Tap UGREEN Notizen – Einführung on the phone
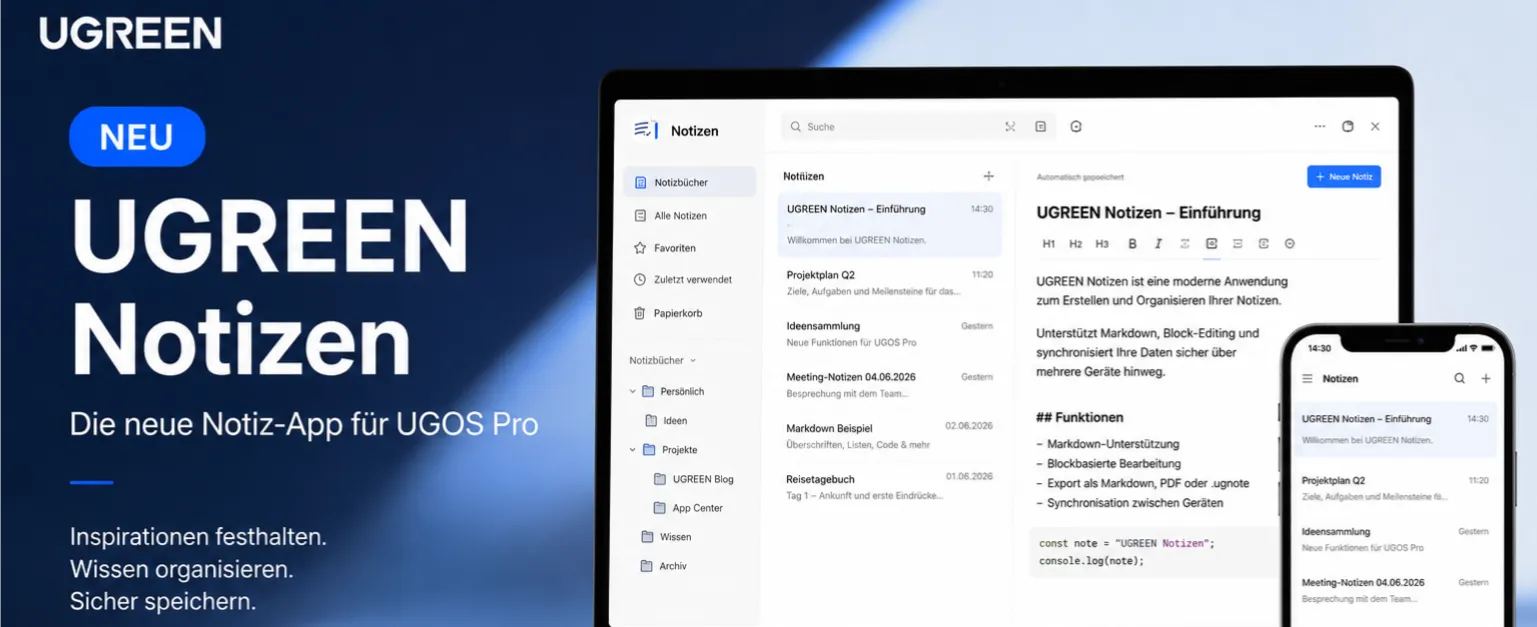This screenshot has height=627, width=1537. click(1395, 429)
